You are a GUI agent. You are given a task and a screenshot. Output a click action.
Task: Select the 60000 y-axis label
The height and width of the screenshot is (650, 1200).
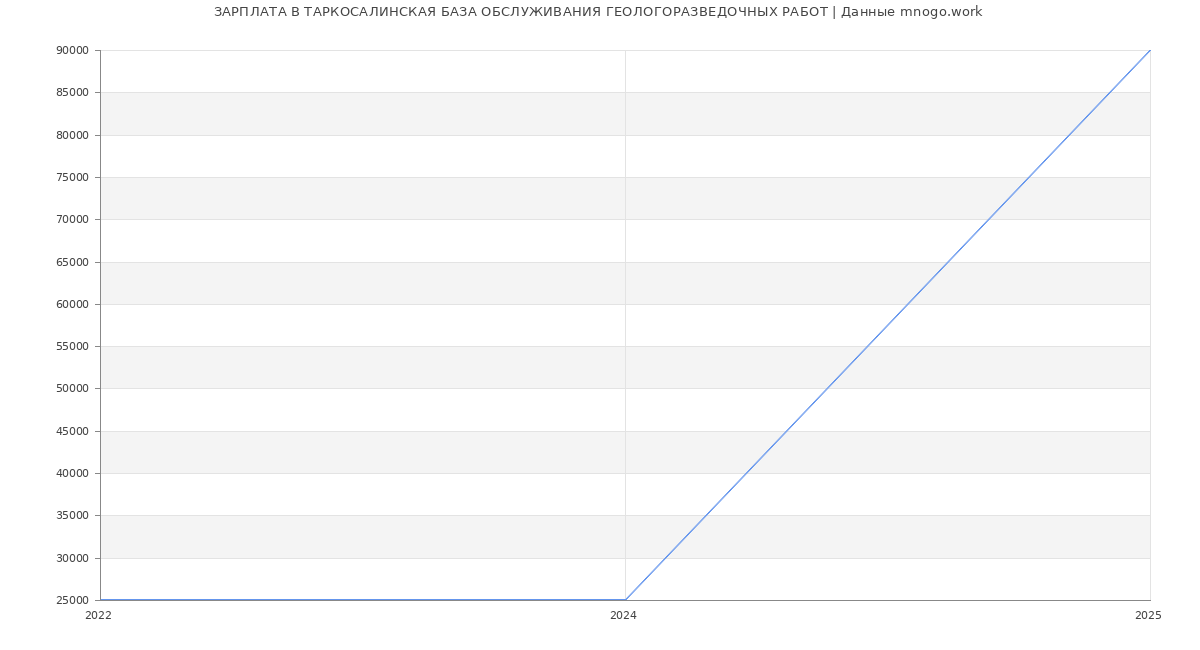pyautogui.click(x=72, y=304)
